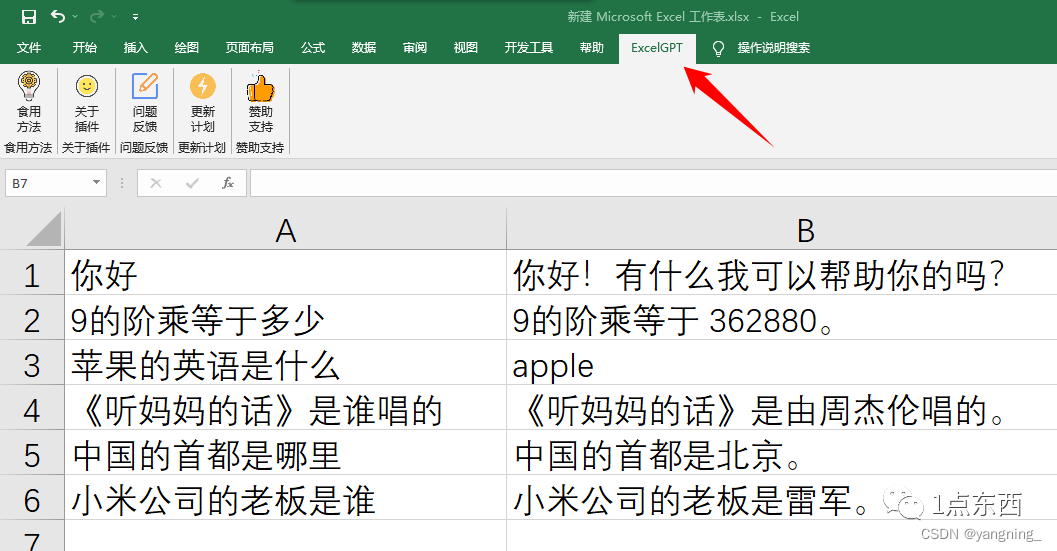The width and height of the screenshot is (1057, 551).
Task: Switch to the 插入 ribbon tab
Action: tap(135, 48)
